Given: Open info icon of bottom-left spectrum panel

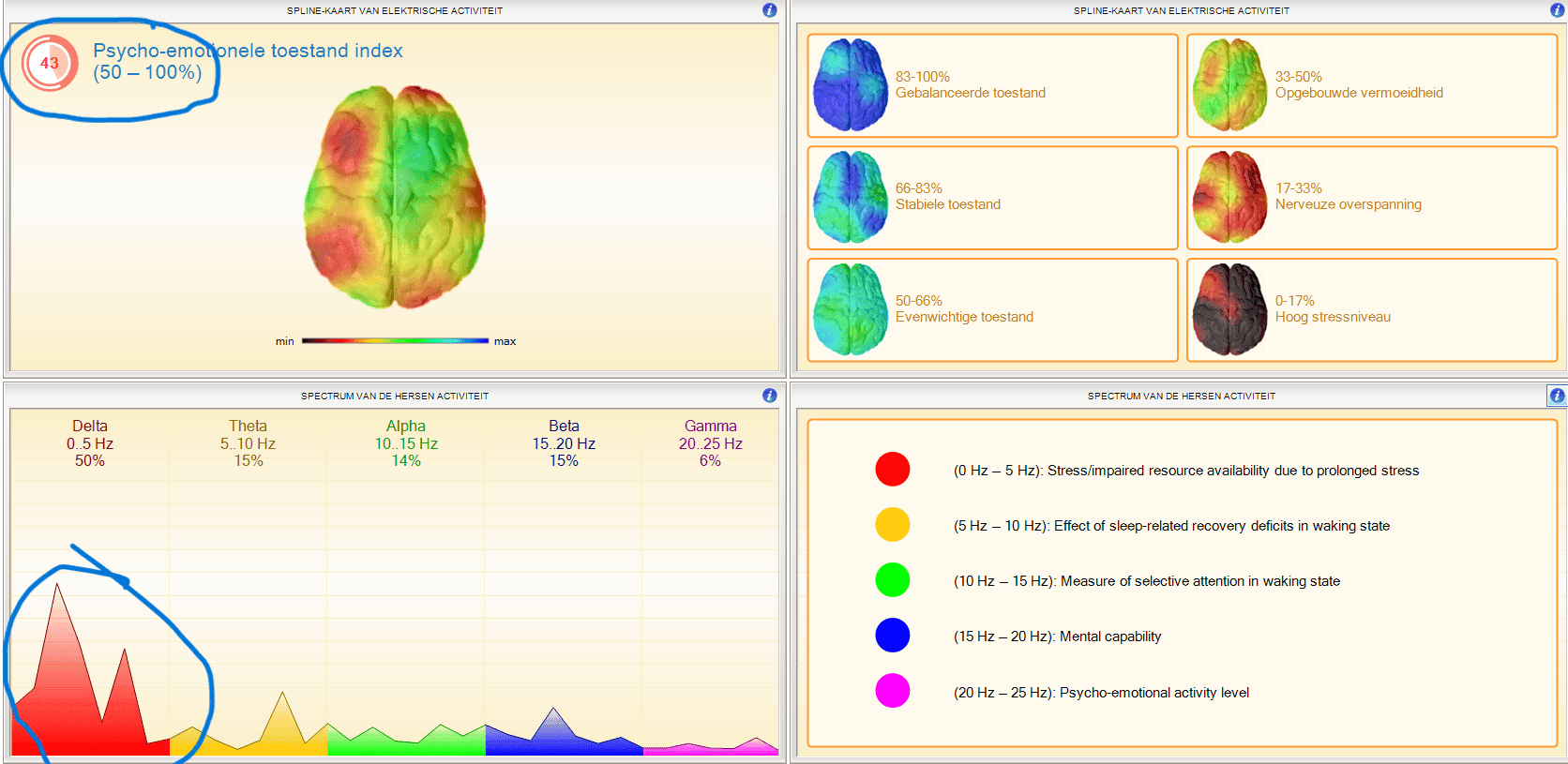Looking at the screenshot, I should click(770, 396).
